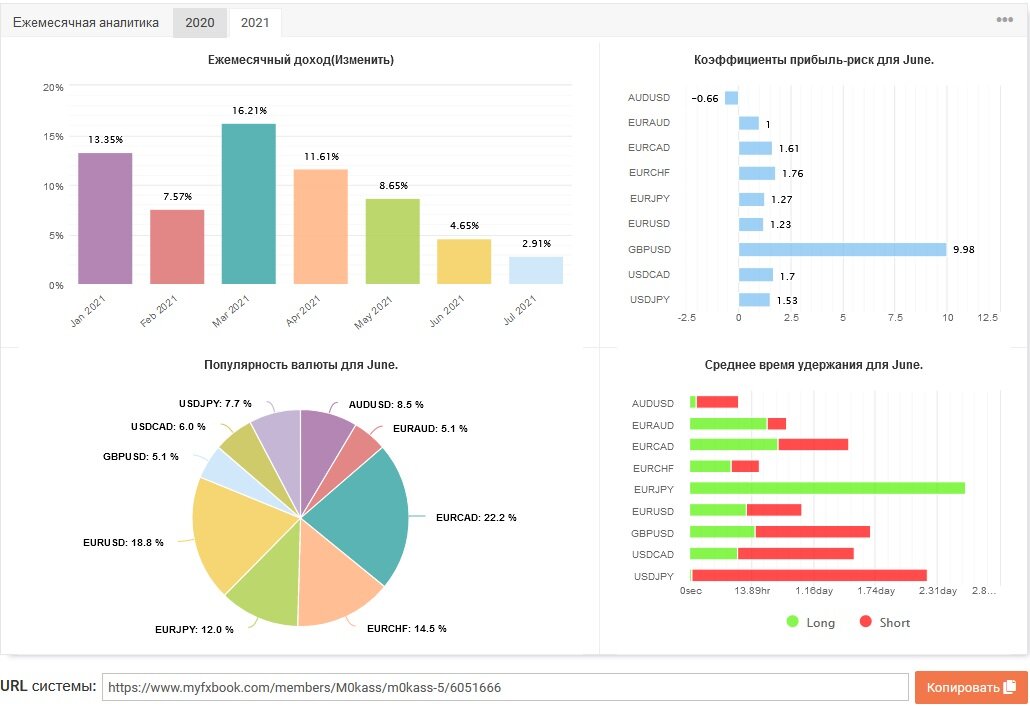The width and height of the screenshot is (1030, 706).
Task: Toggle the Long legend item
Action: [x=811, y=622]
